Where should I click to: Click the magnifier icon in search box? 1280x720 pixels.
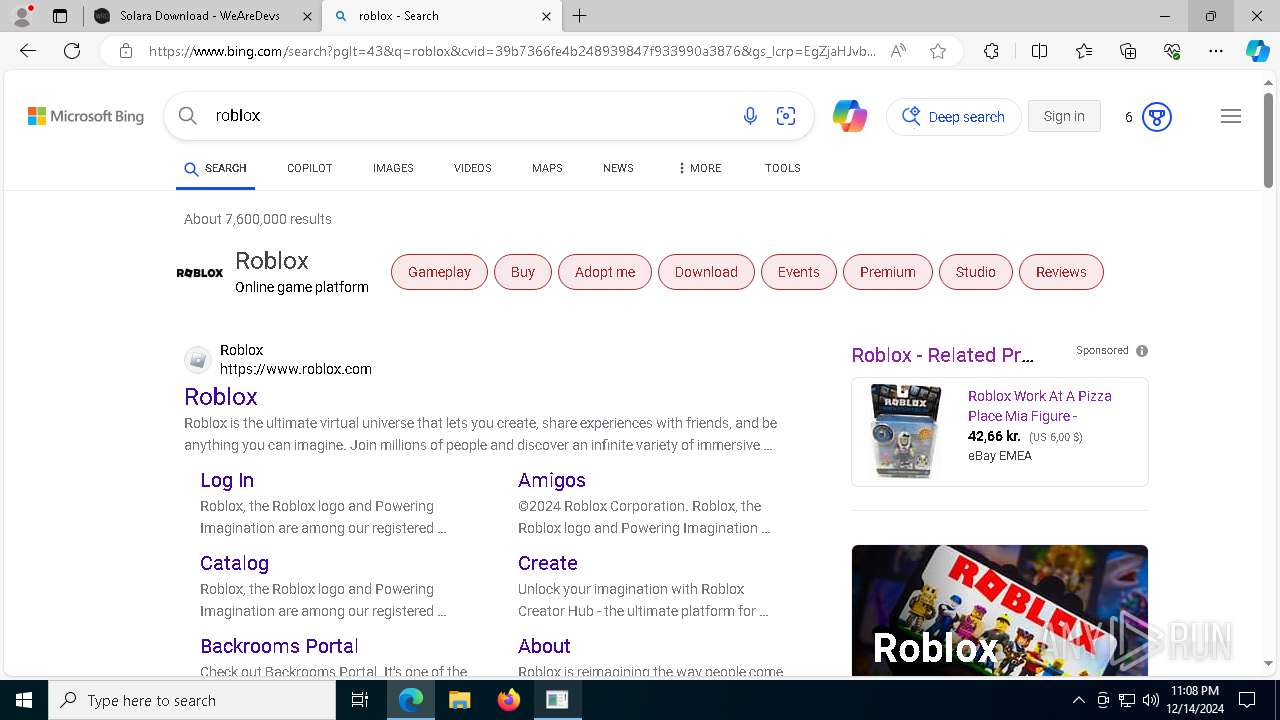pos(188,116)
